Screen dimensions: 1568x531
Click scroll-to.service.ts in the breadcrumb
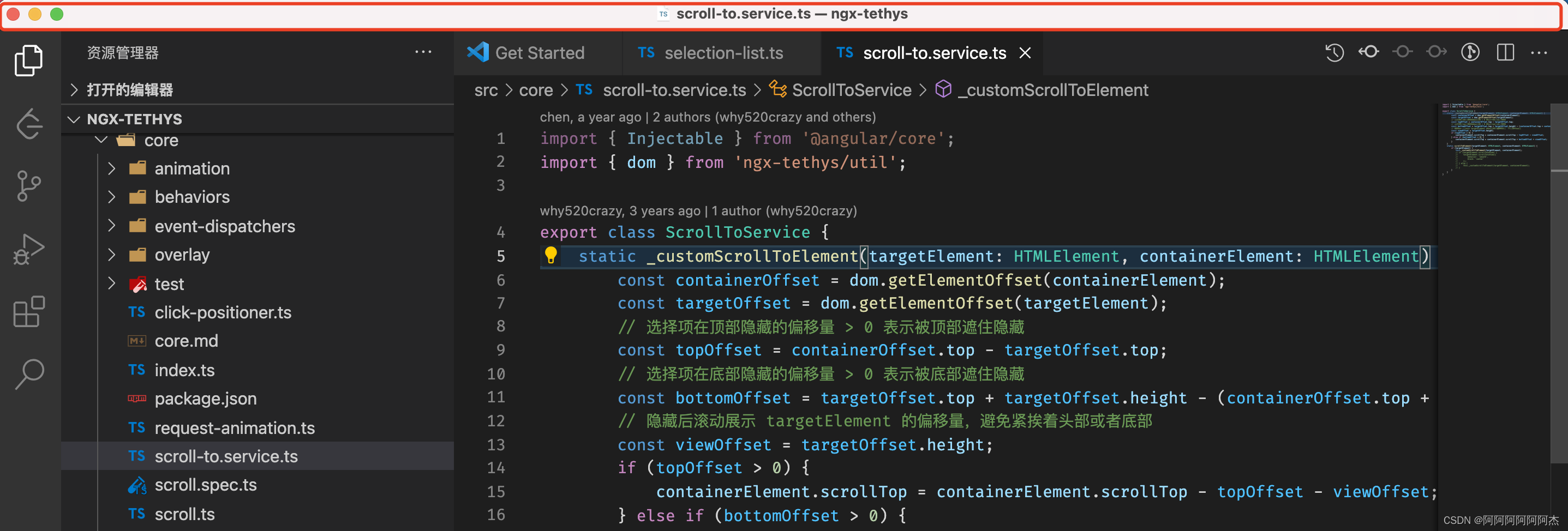[x=674, y=90]
